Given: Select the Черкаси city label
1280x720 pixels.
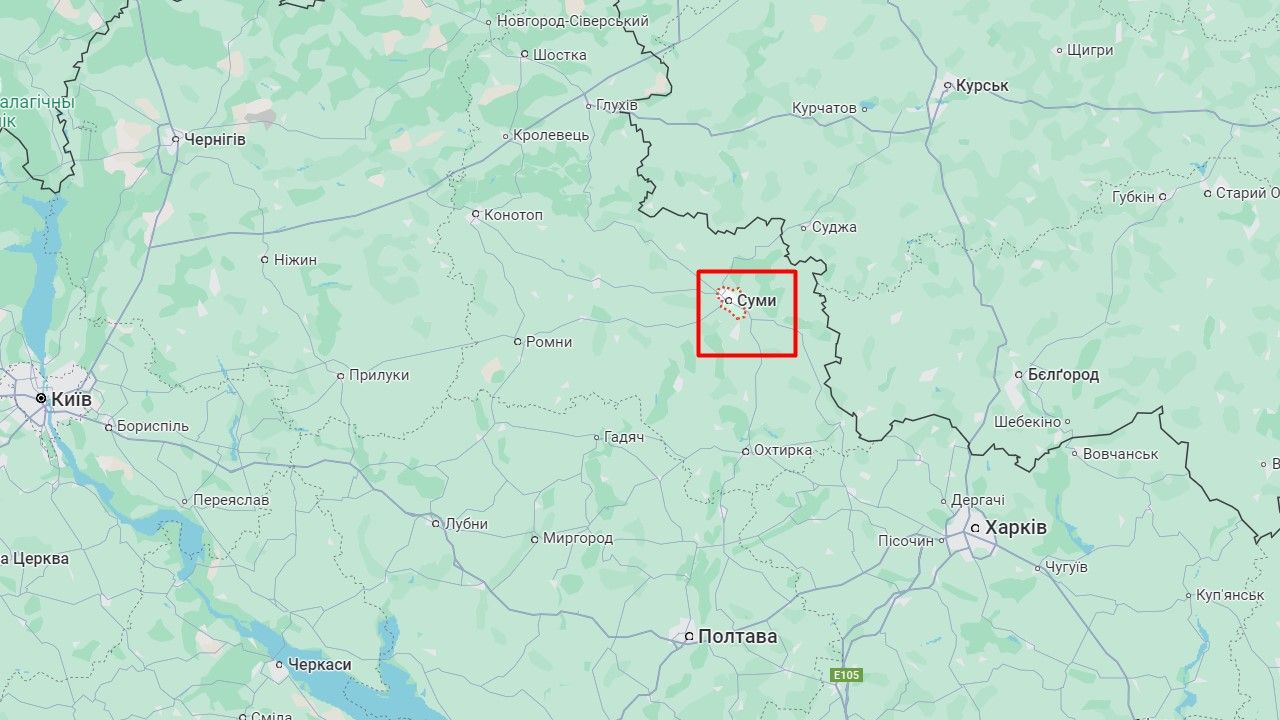Looking at the screenshot, I should point(320,664).
